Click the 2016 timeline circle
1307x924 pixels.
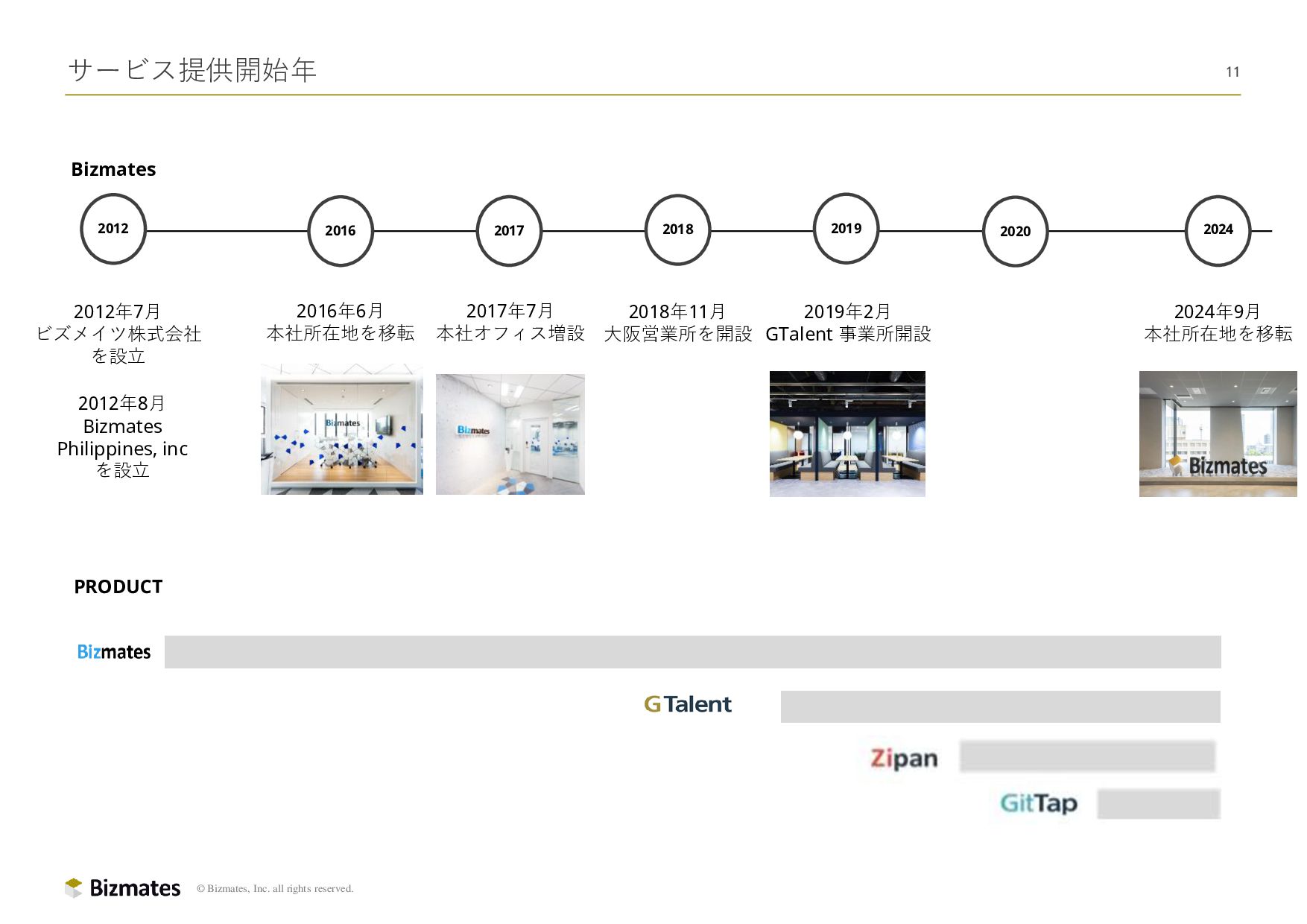[341, 231]
